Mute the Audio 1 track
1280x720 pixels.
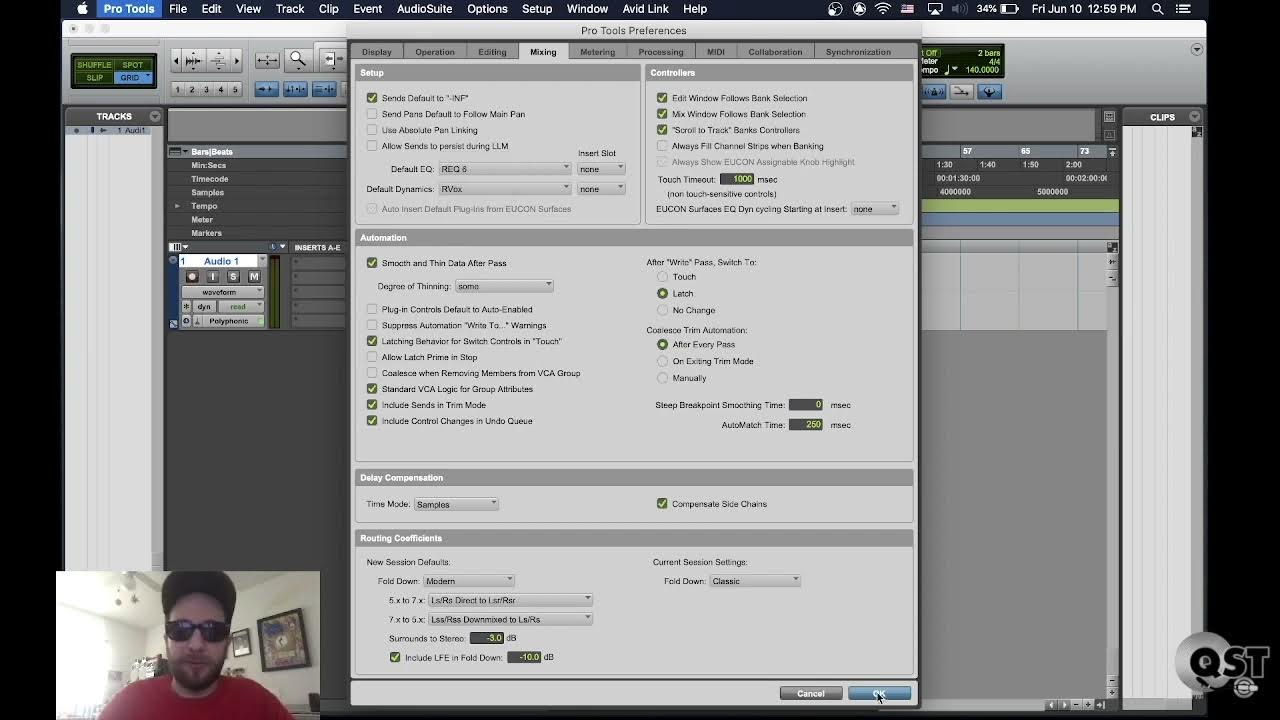click(254, 277)
